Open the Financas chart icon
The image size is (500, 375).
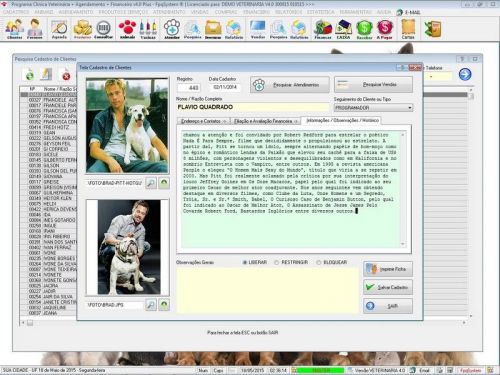[323, 29]
